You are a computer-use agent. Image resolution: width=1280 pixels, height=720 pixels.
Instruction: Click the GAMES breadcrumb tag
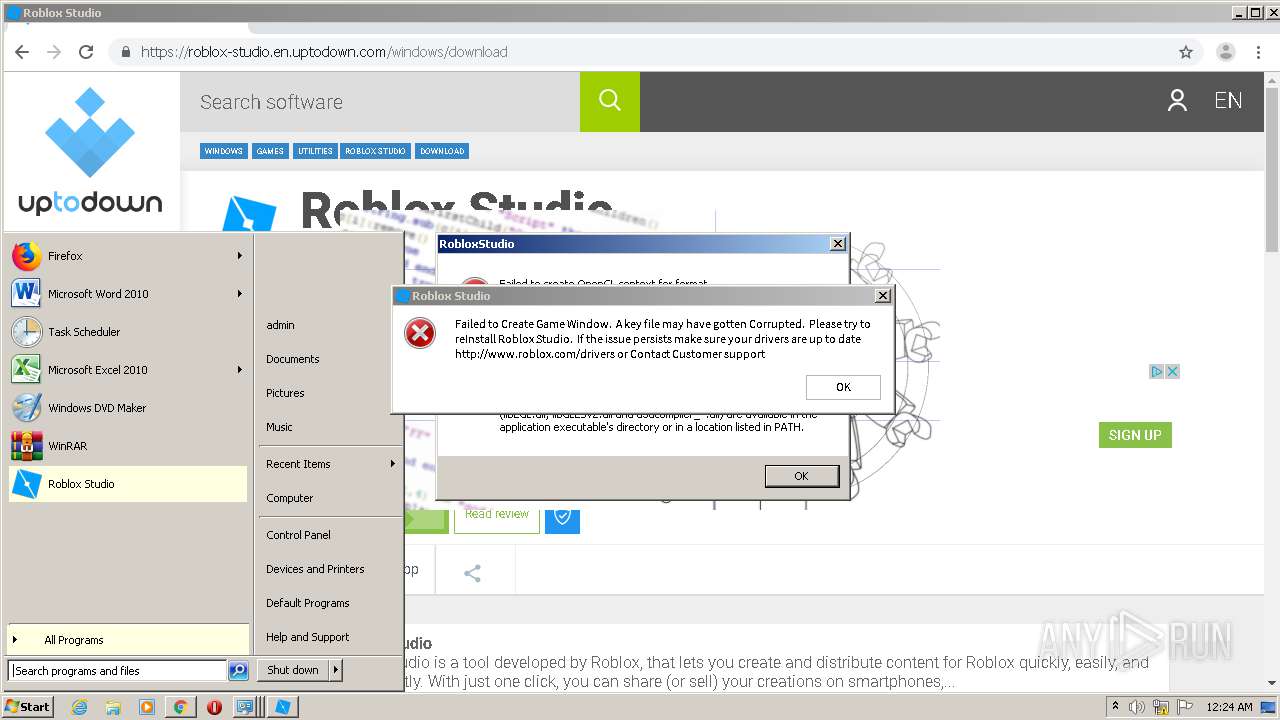270,151
